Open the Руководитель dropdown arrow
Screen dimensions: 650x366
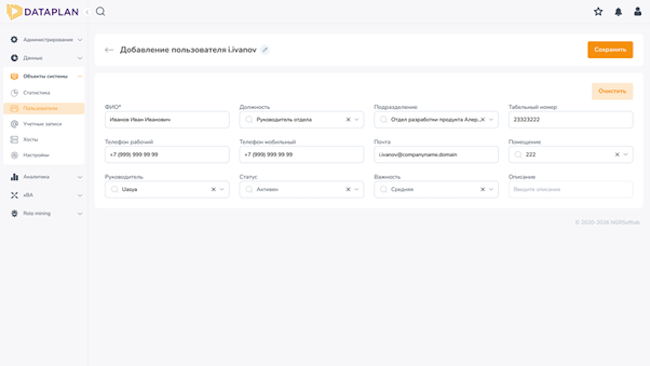coord(222,189)
